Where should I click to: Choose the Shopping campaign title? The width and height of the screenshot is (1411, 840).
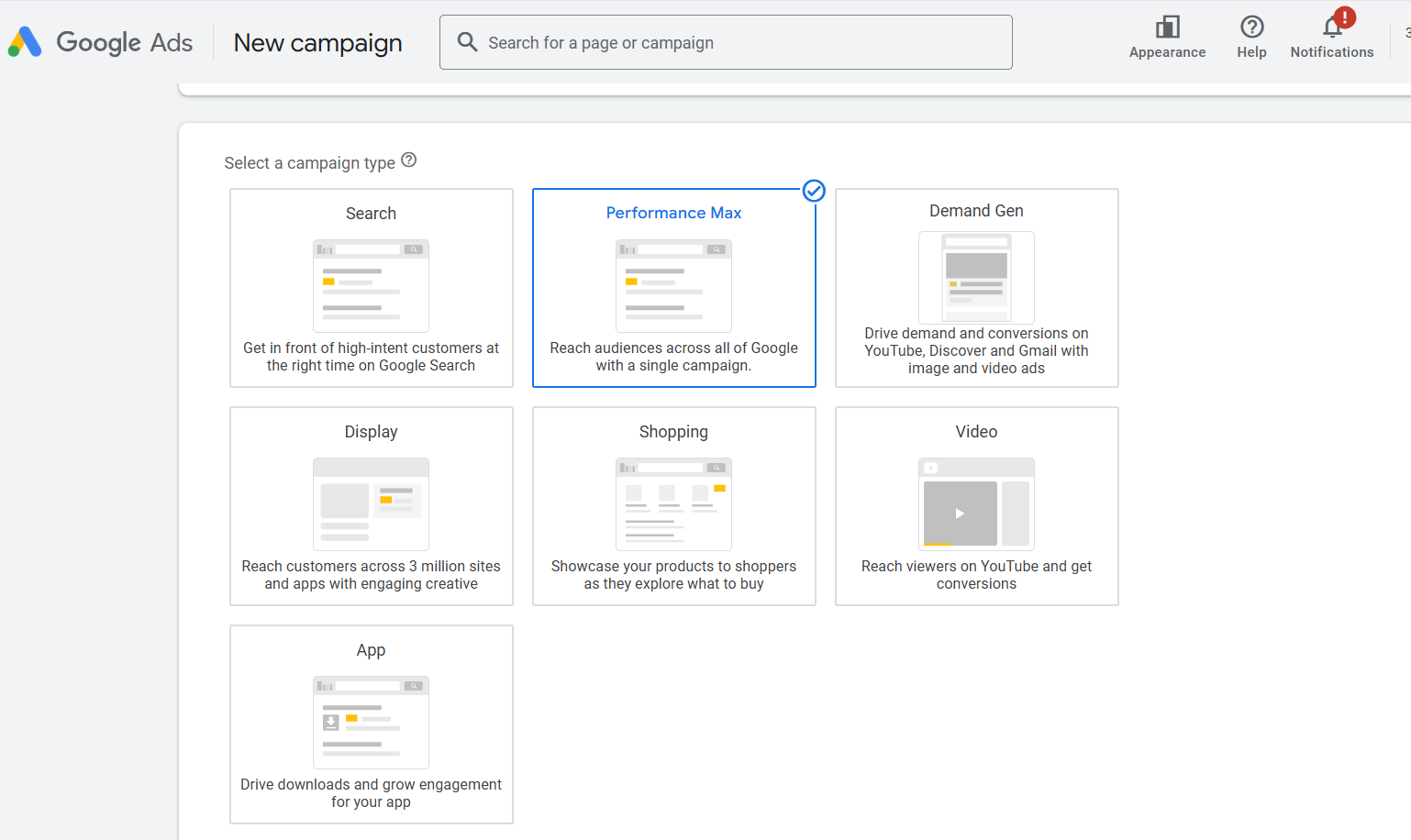[673, 432]
